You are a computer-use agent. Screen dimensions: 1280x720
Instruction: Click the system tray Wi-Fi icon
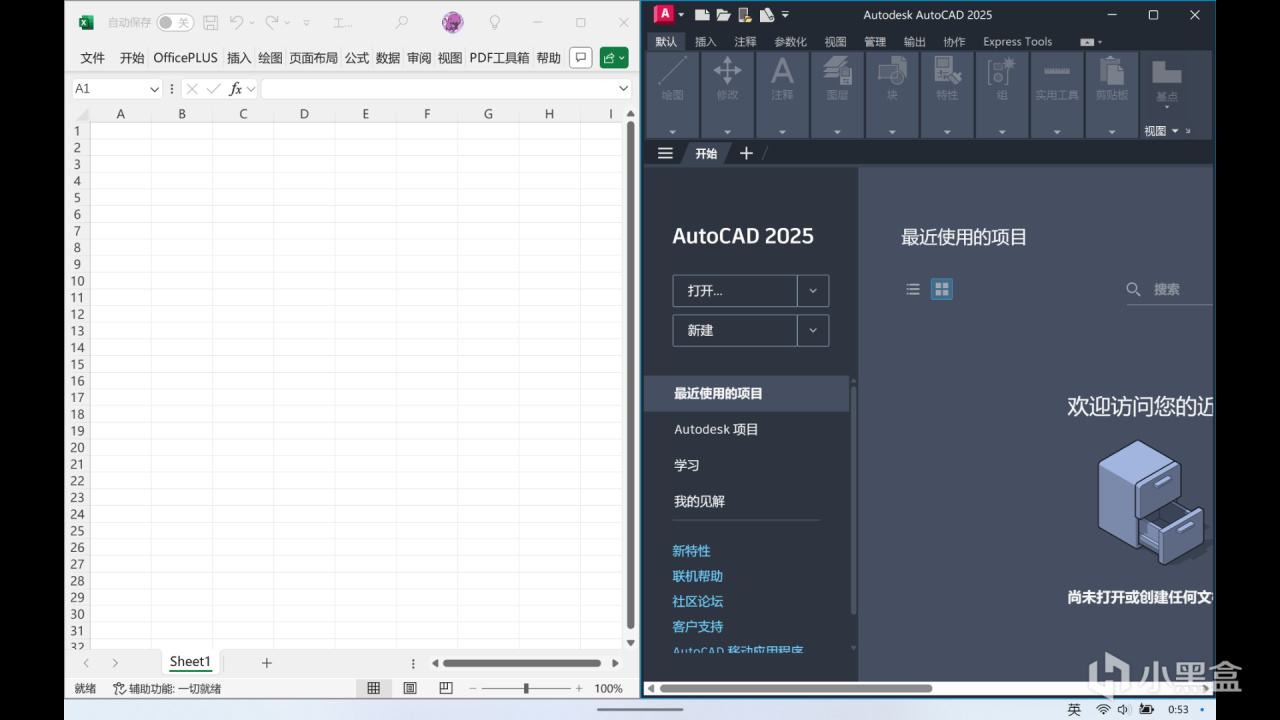click(x=1103, y=709)
